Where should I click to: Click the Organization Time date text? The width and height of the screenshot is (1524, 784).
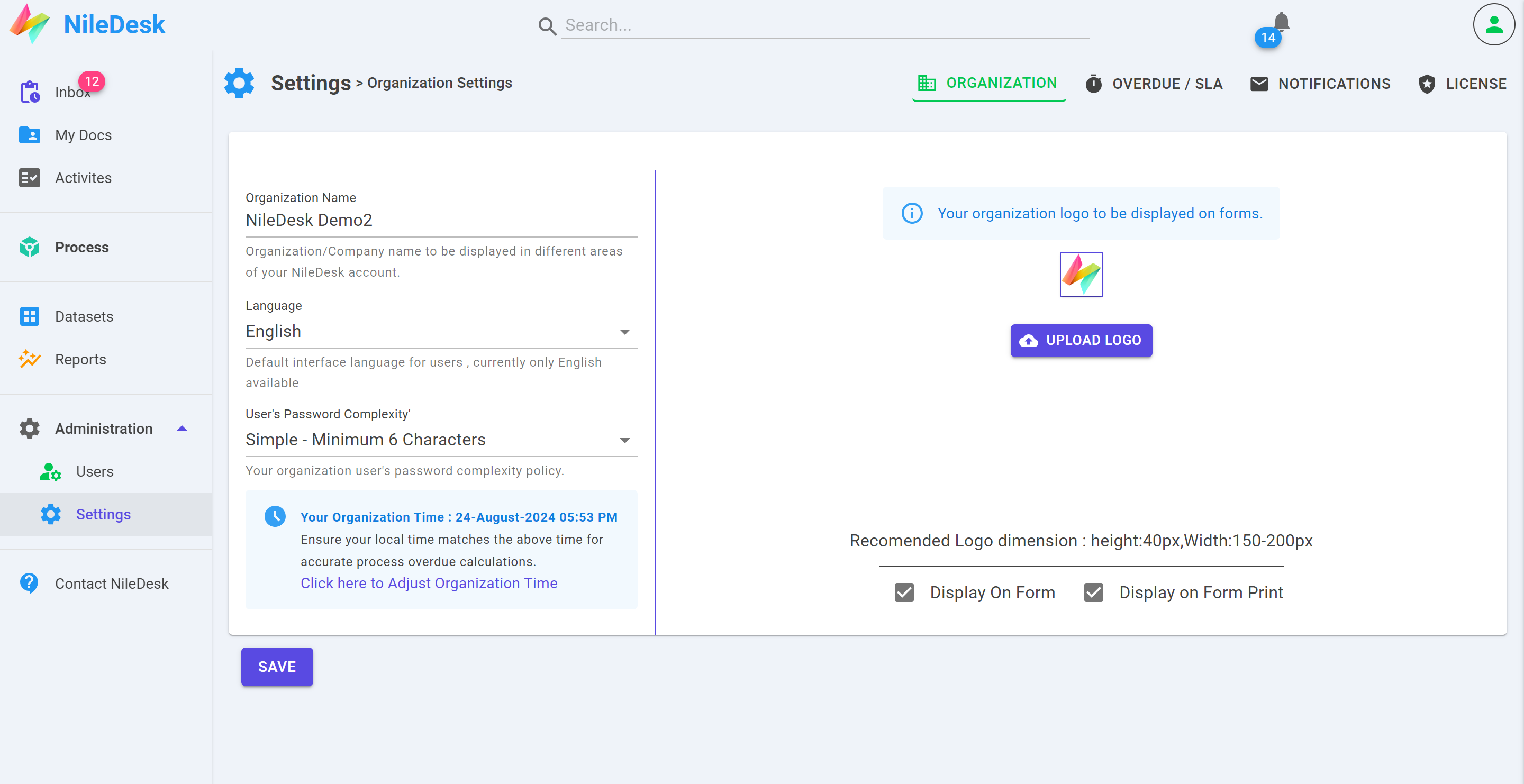coord(458,517)
